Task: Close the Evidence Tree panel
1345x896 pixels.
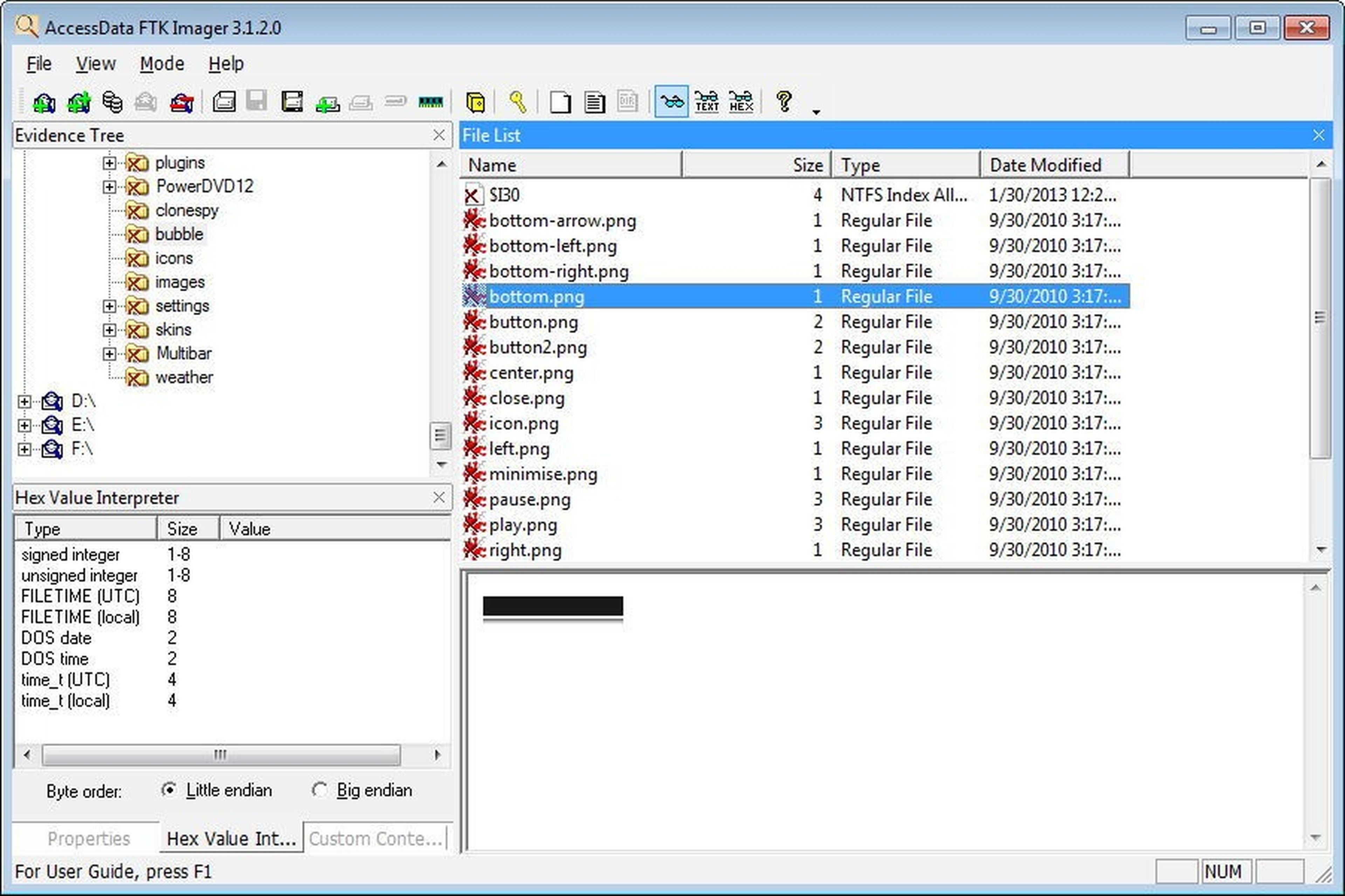Action: pos(439,135)
